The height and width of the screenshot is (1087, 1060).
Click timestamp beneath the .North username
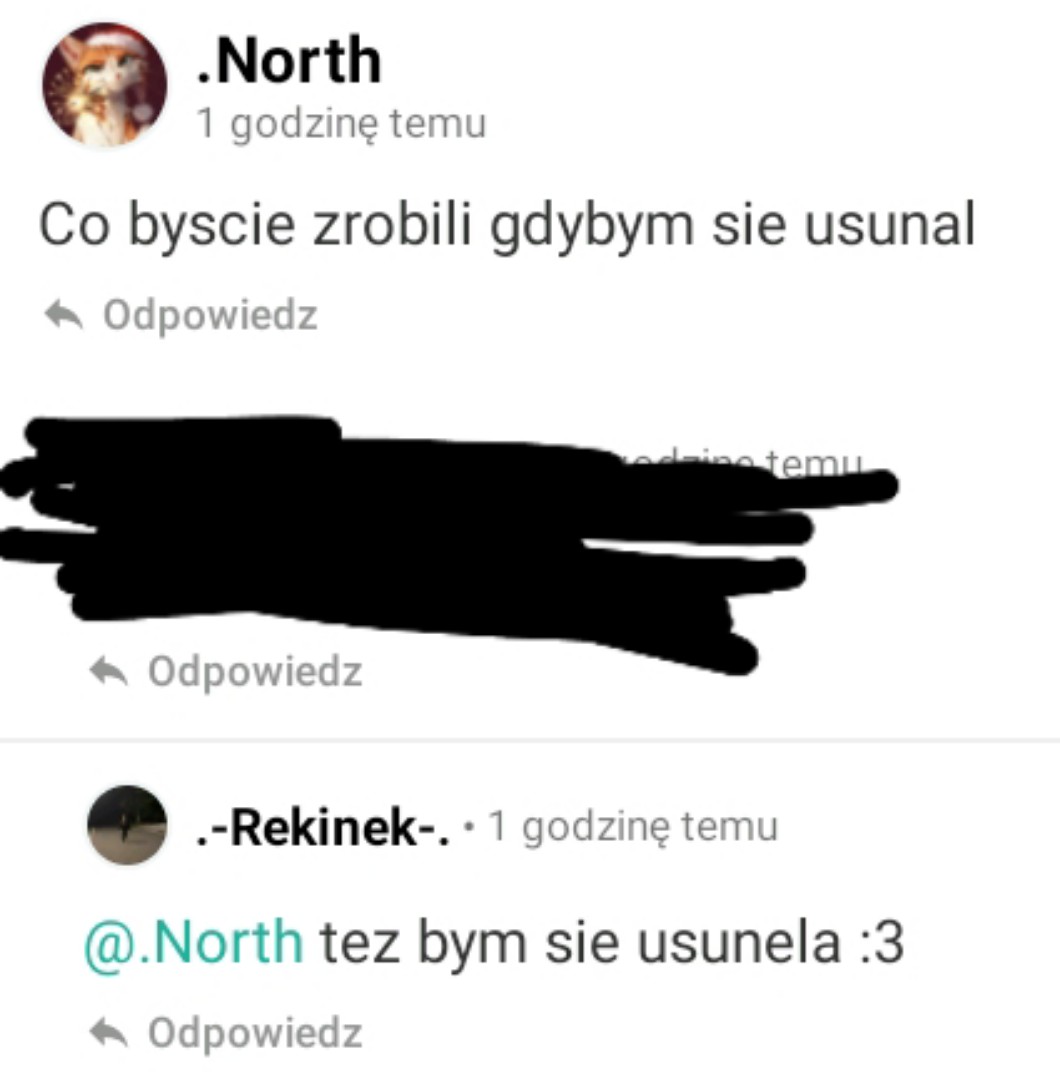(341, 124)
